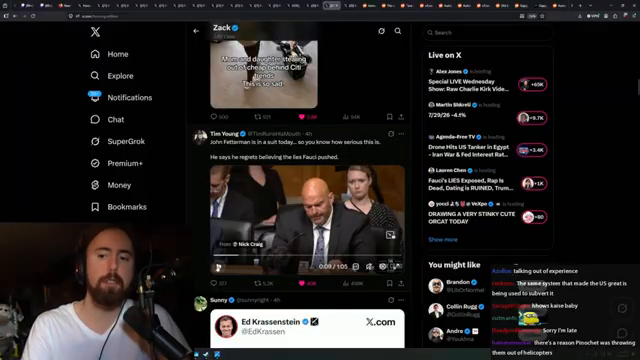Focus the Search input box
The height and width of the screenshot is (360, 640).
coord(488,33)
